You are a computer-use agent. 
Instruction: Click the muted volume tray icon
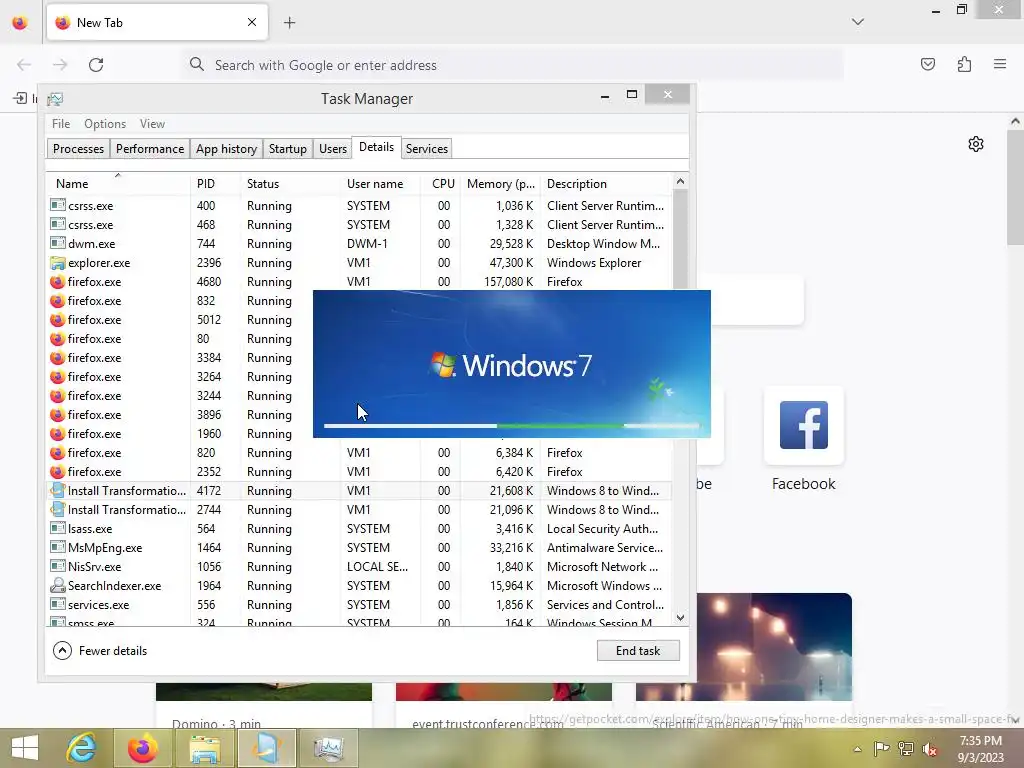tap(930, 749)
